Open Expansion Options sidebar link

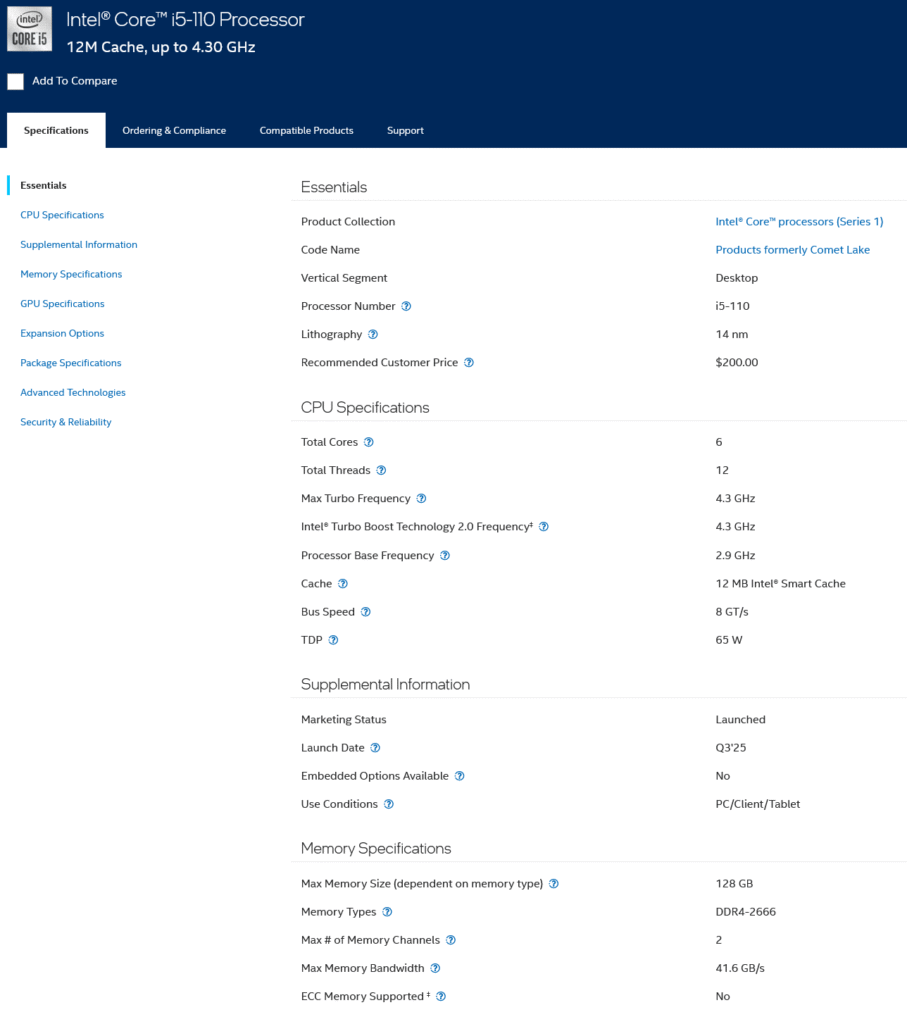click(62, 333)
